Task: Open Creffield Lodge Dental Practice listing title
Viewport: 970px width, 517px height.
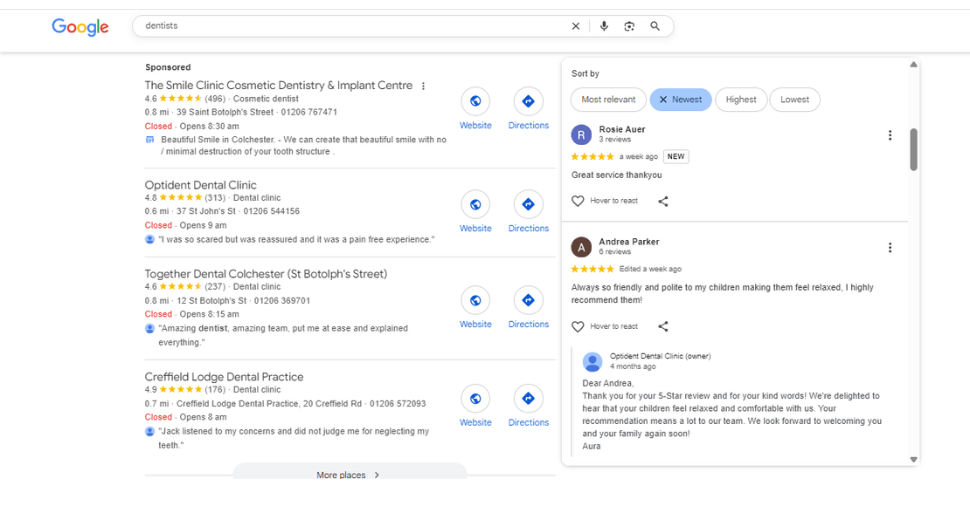Action: pyautogui.click(x=224, y=377)
